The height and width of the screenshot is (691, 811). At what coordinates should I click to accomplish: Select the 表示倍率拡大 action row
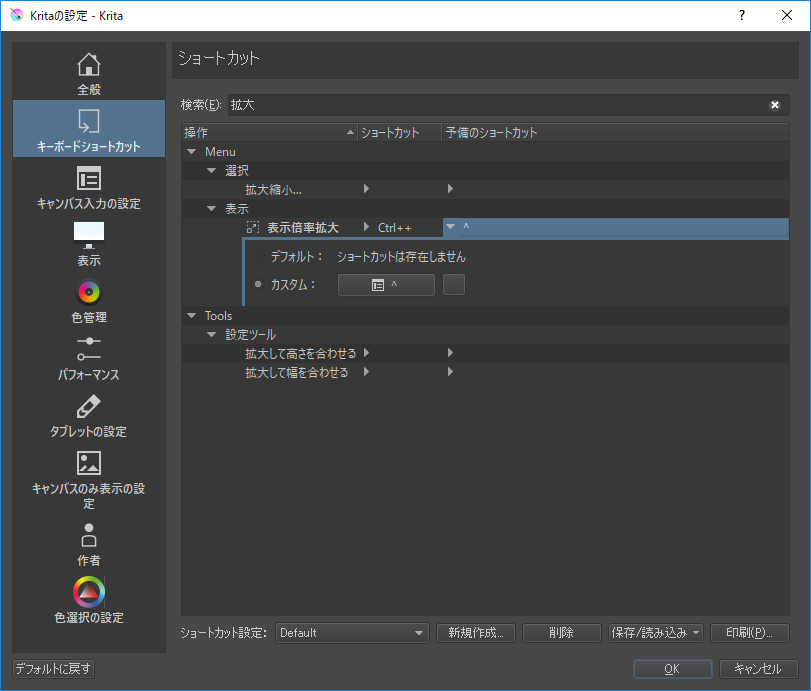(x=485, y=227)
